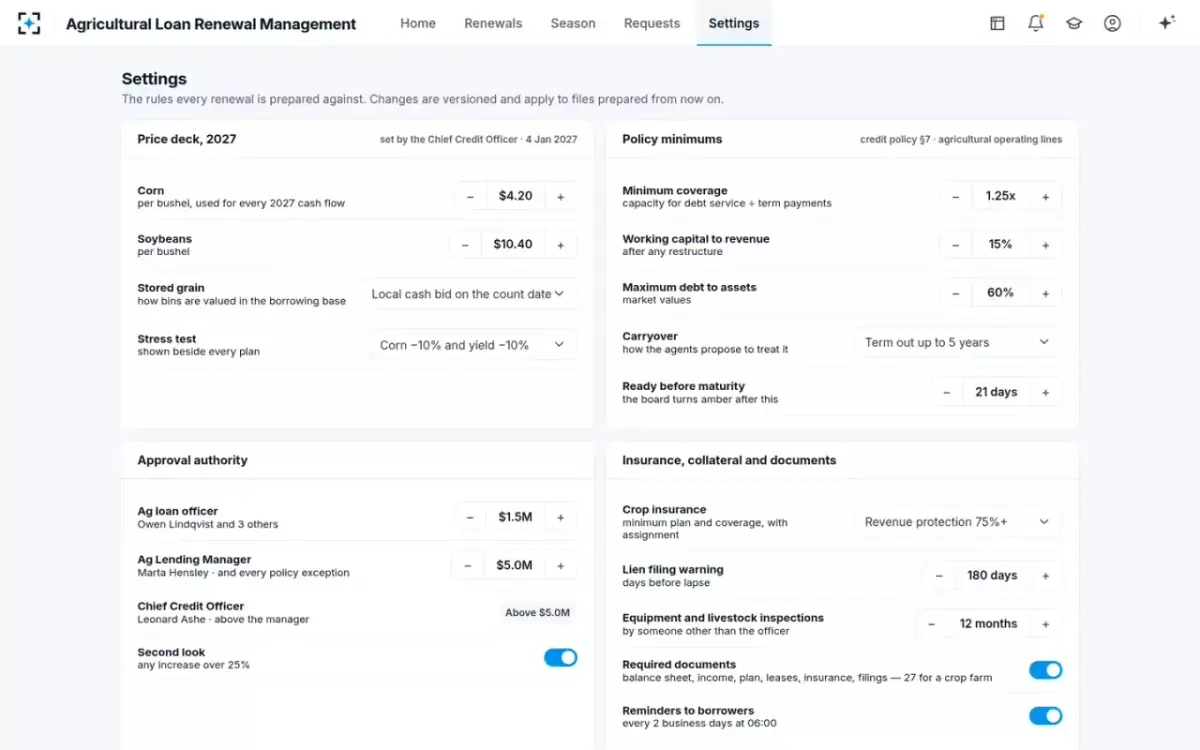Increase Working capital to revenue
Screen dimensions: 1200x750
[1046, 245]
